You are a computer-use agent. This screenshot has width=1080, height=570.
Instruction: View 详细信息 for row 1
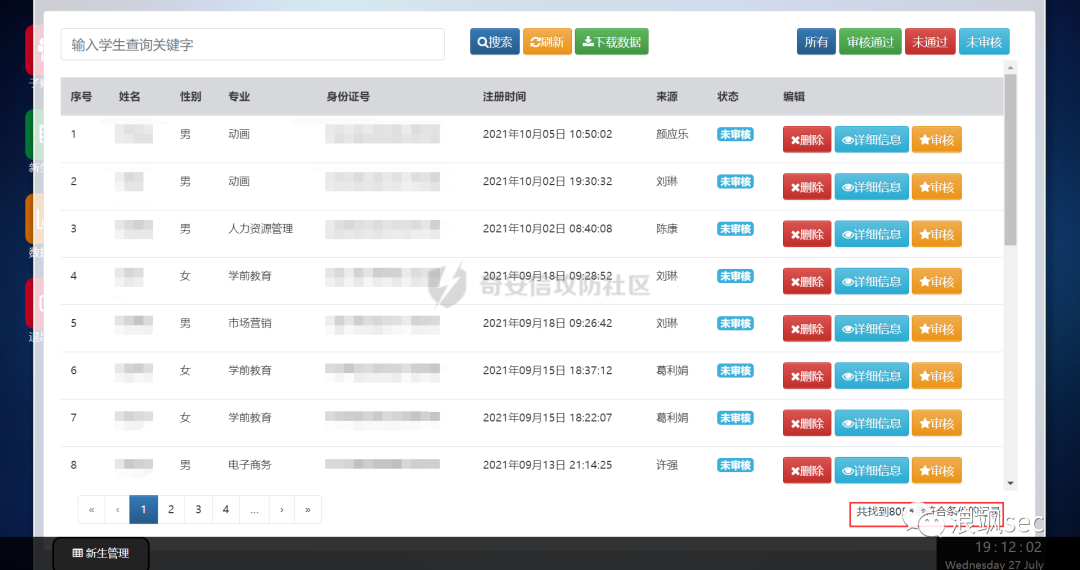click(x=871, y=140)
